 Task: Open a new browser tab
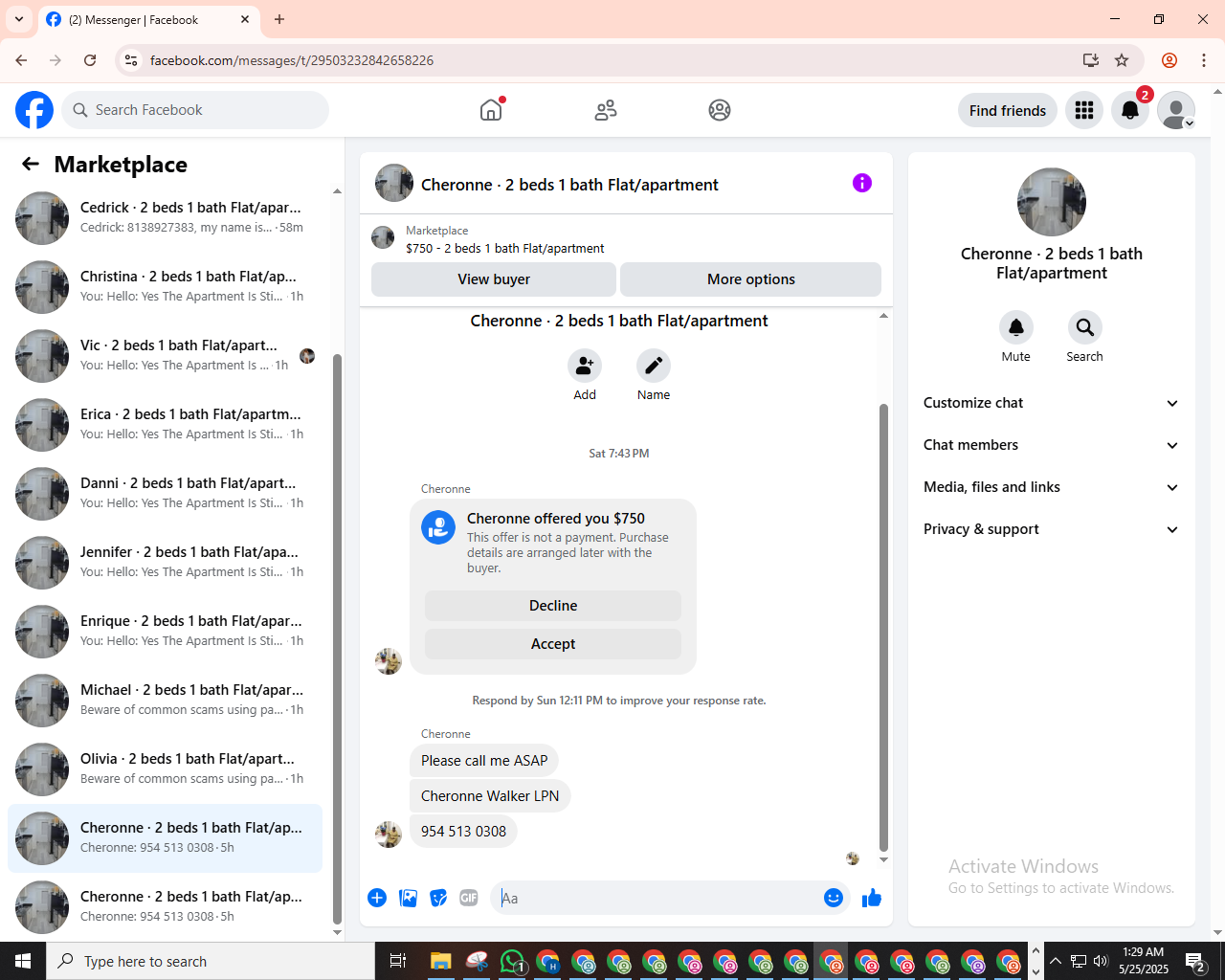click(279, 19)
